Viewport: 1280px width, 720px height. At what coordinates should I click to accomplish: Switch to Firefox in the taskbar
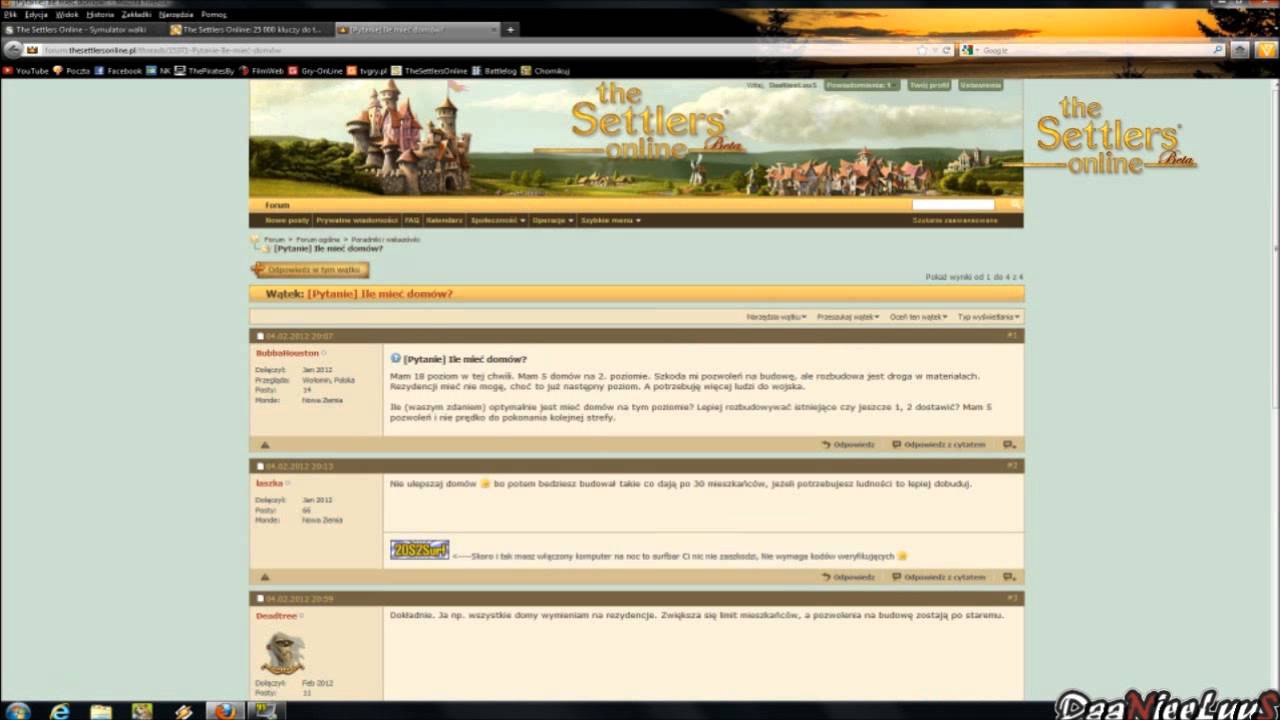(225, 711)
